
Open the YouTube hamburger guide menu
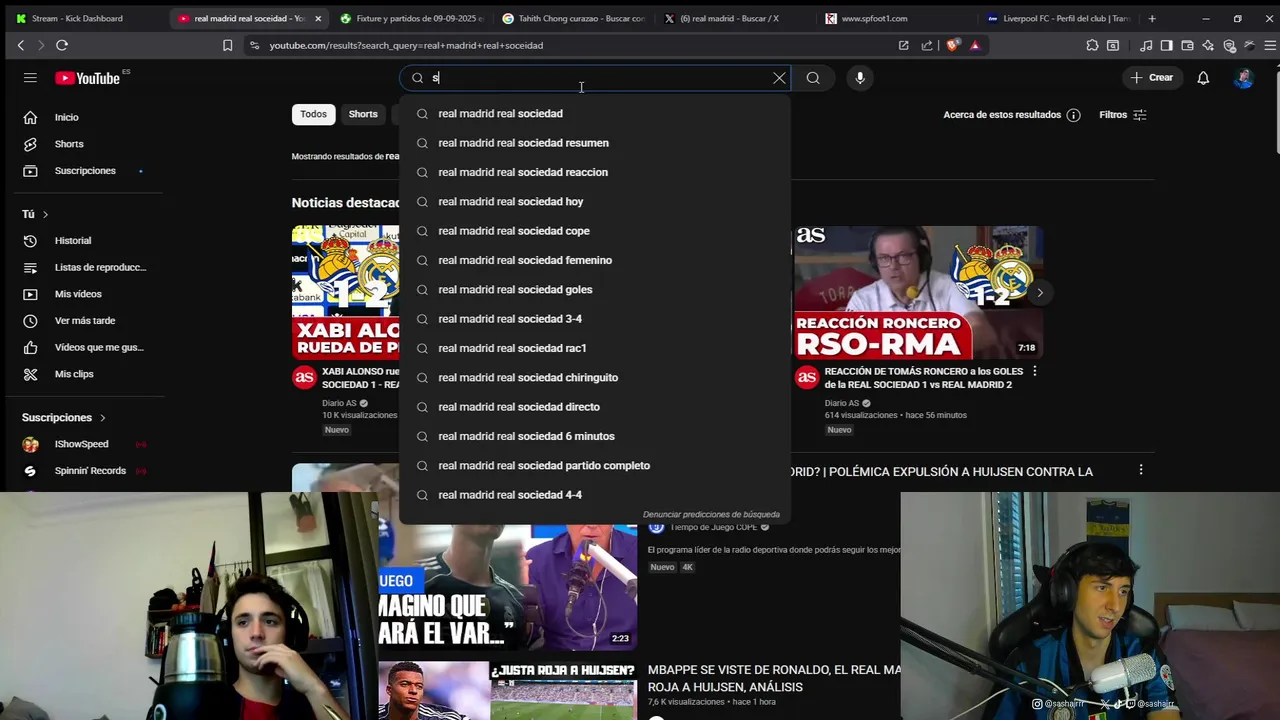30,78
